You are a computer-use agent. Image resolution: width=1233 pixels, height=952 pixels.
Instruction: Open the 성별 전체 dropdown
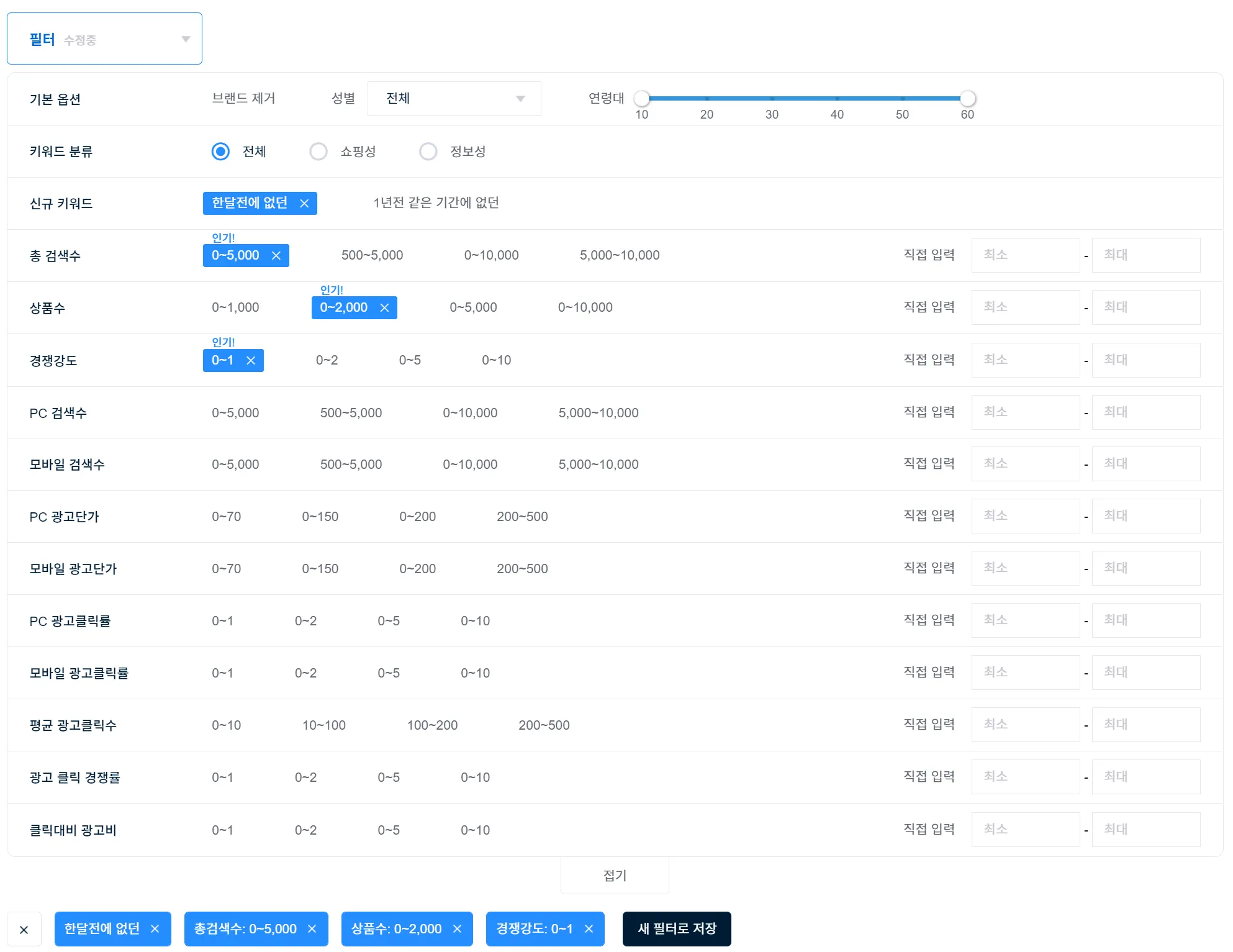[454, 99]
